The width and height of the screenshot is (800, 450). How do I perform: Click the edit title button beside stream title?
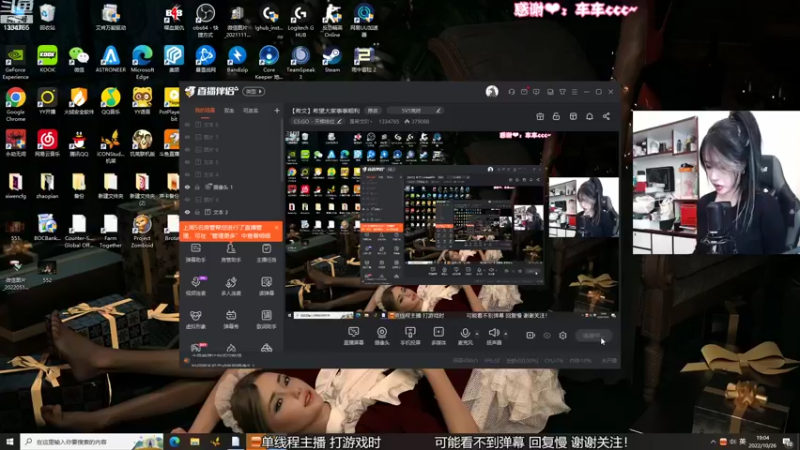pyautogui.click(x=373, y=111)
